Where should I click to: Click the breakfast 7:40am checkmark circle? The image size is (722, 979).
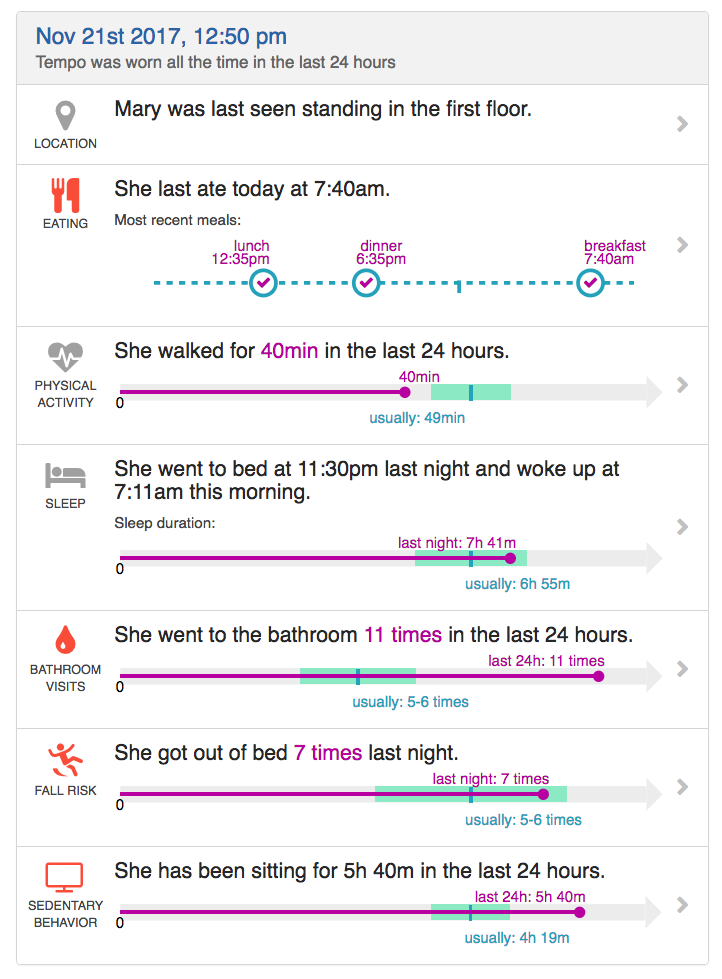point(591,284)
